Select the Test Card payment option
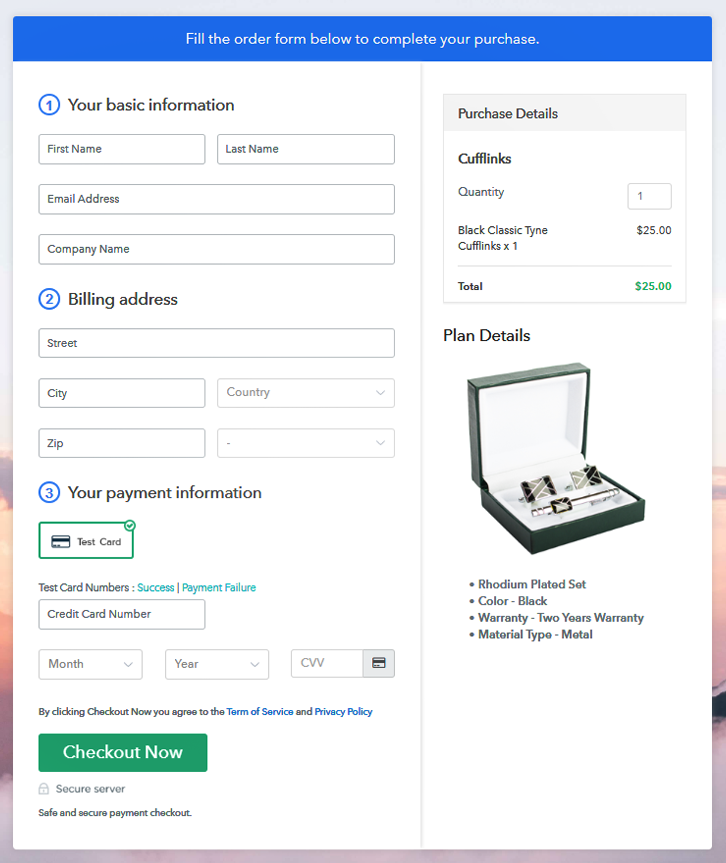 (86, 541)
